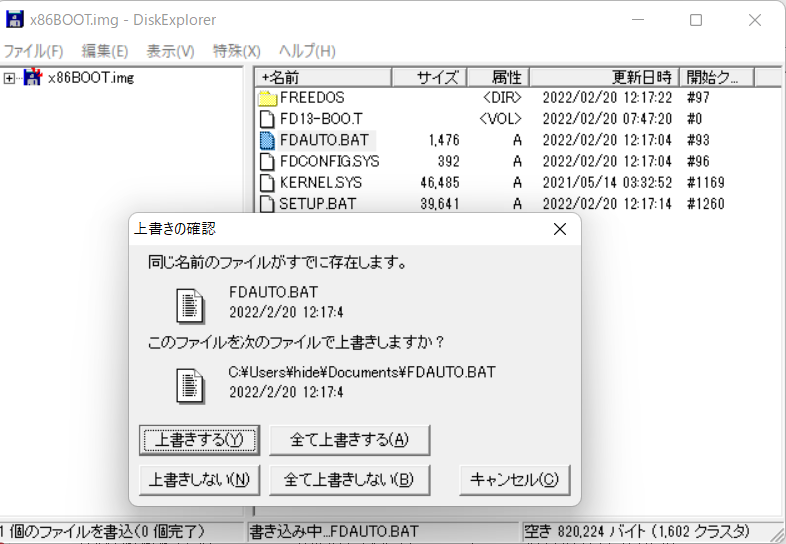Sort by the 更新日時 column header
This screenshot has width=786, height=544.
605,78
